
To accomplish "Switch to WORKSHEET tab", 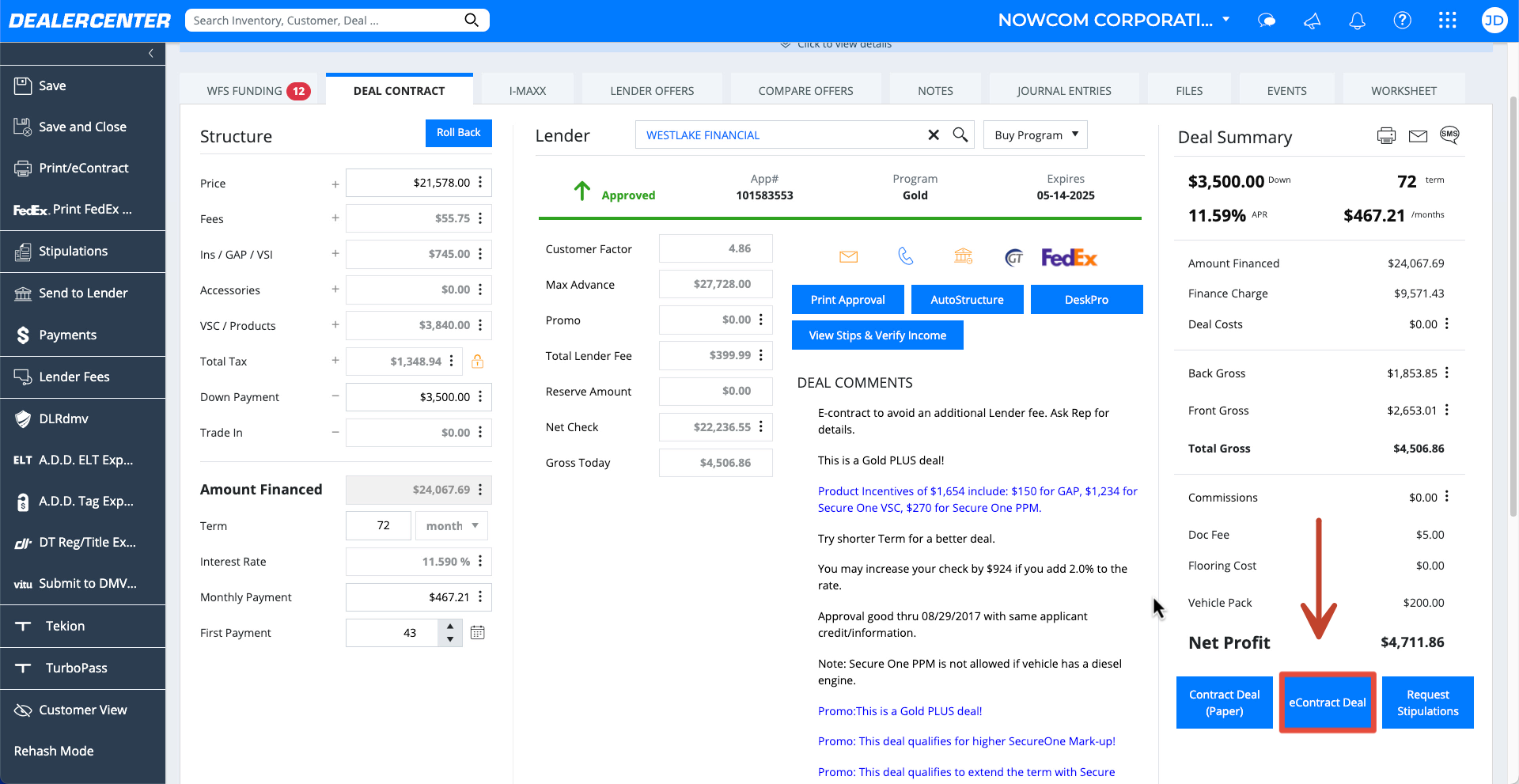I will [x=1403, y=90].
